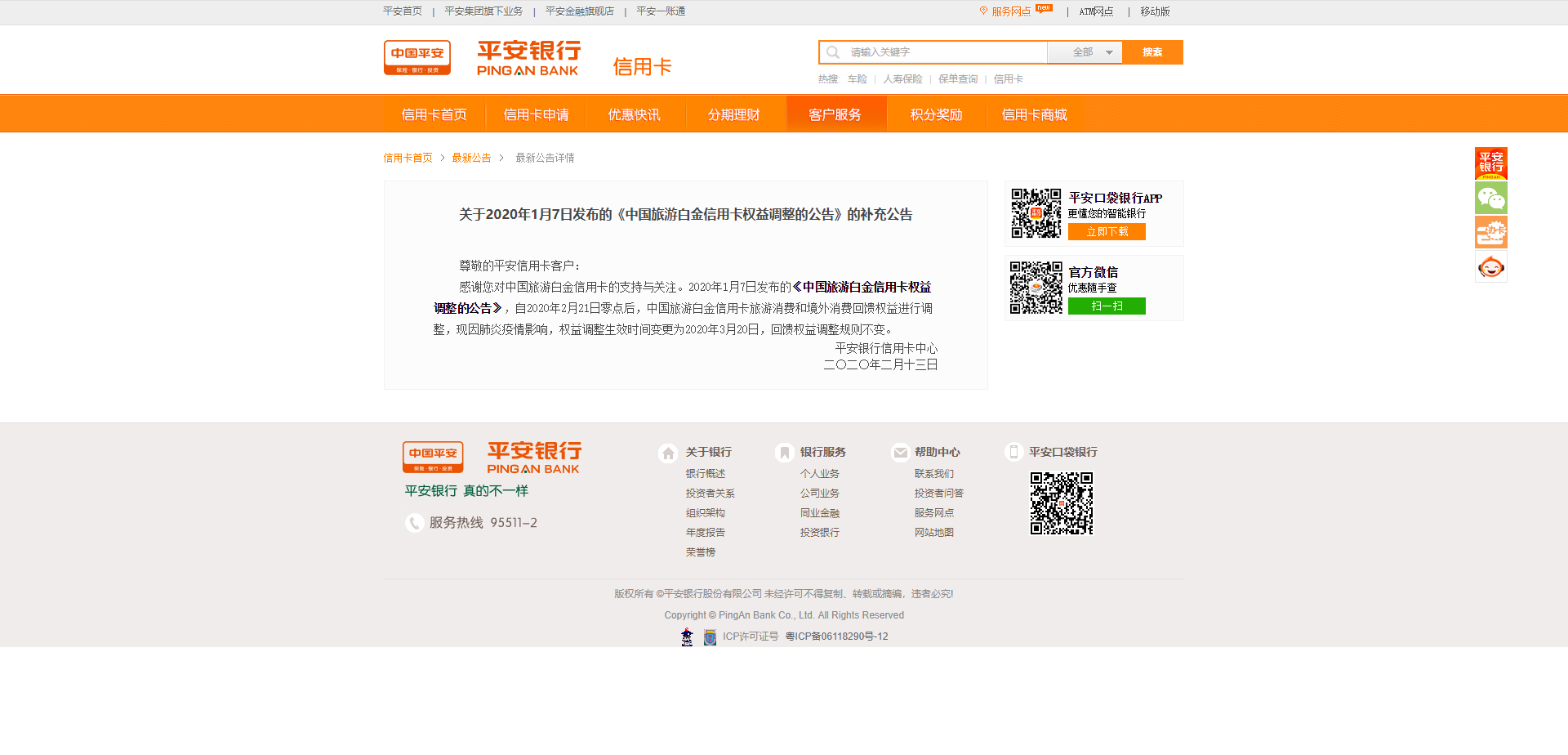Click the footer 个人业务 link
Image resolution: width=1568 pixels, height=755 pixels.
point(820,474)
